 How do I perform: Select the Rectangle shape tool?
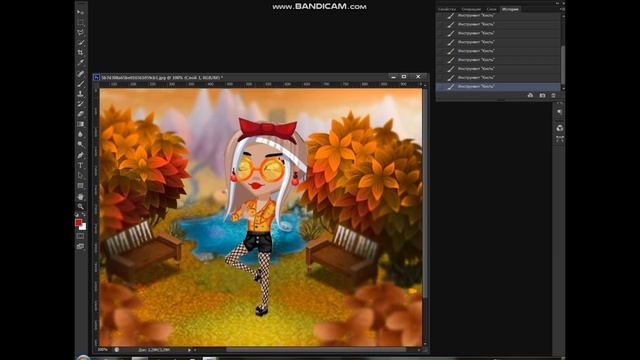[80, 186]
